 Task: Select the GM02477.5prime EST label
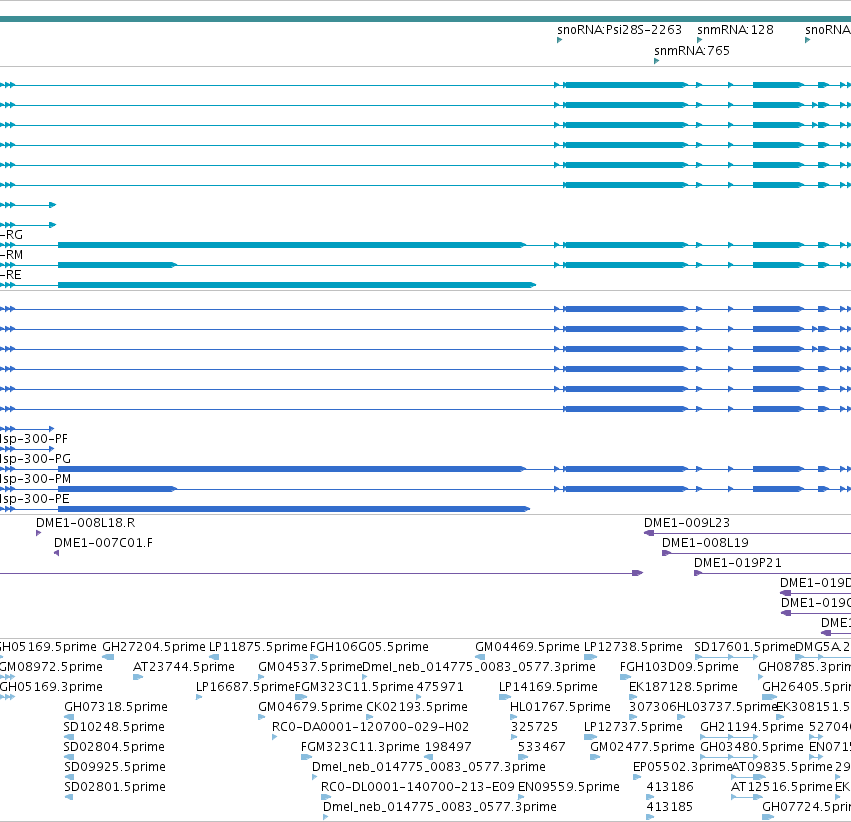tap(642, 747)
